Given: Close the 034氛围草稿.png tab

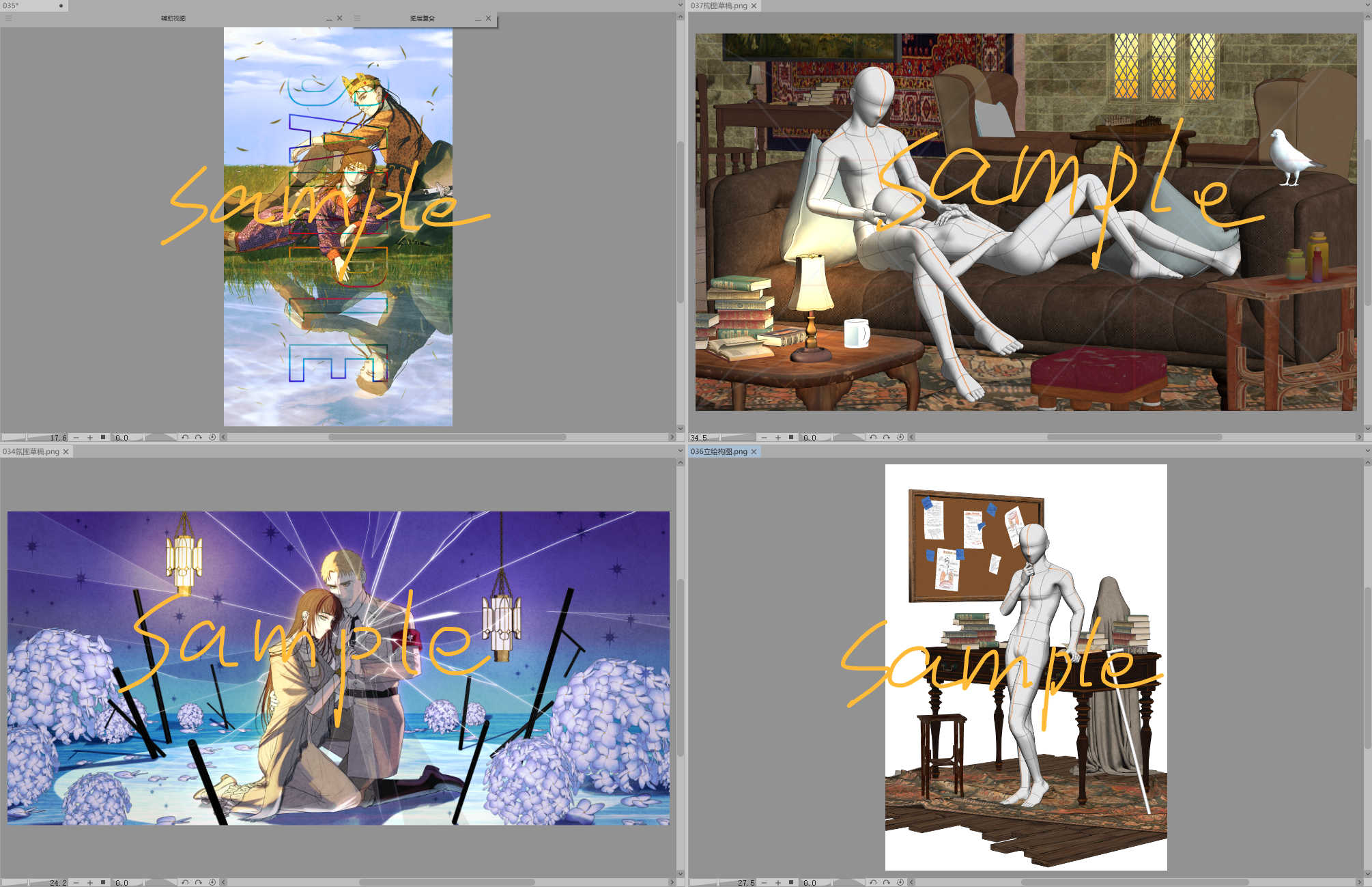Looking at the screenshot, I should 66,451.
